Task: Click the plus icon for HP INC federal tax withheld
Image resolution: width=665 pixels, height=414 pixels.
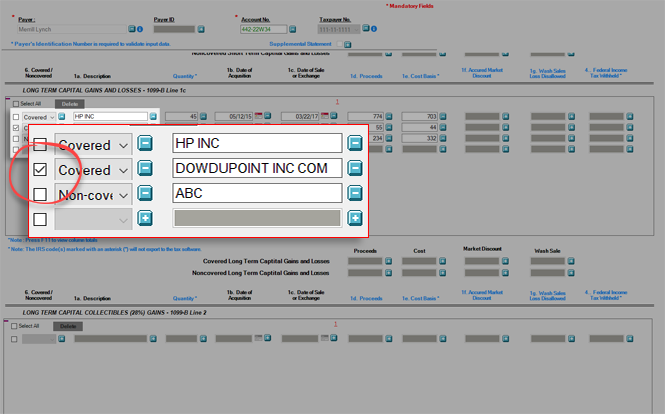Action: (x=630, y=116)
